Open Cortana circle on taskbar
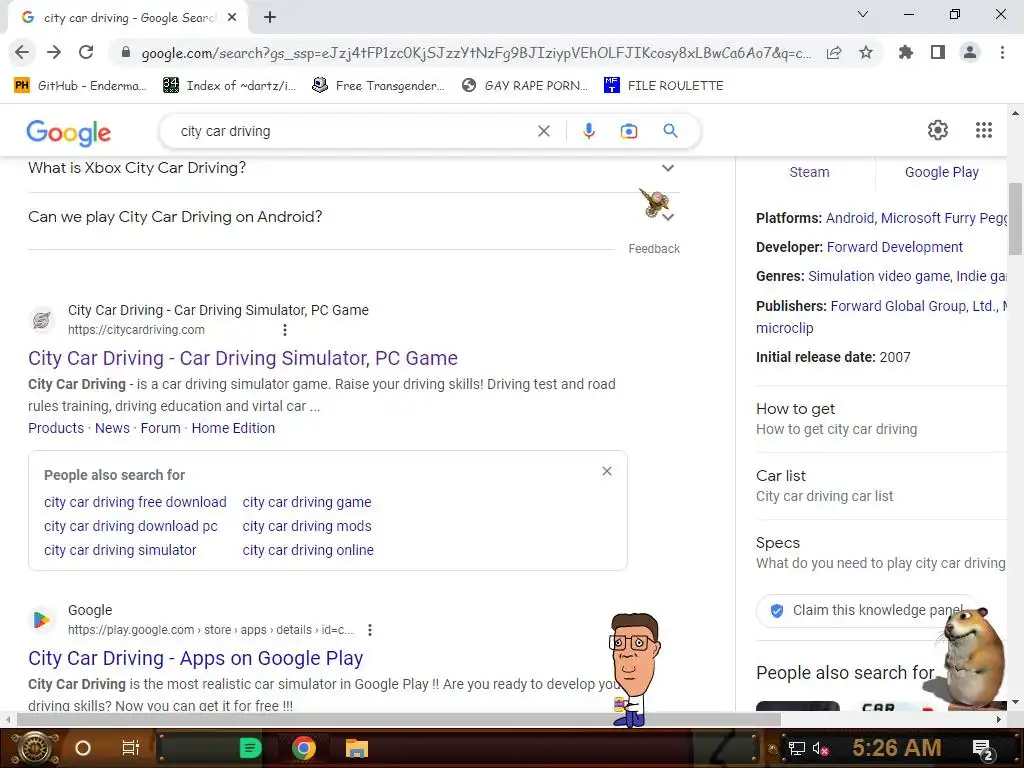 pos(82,748)
